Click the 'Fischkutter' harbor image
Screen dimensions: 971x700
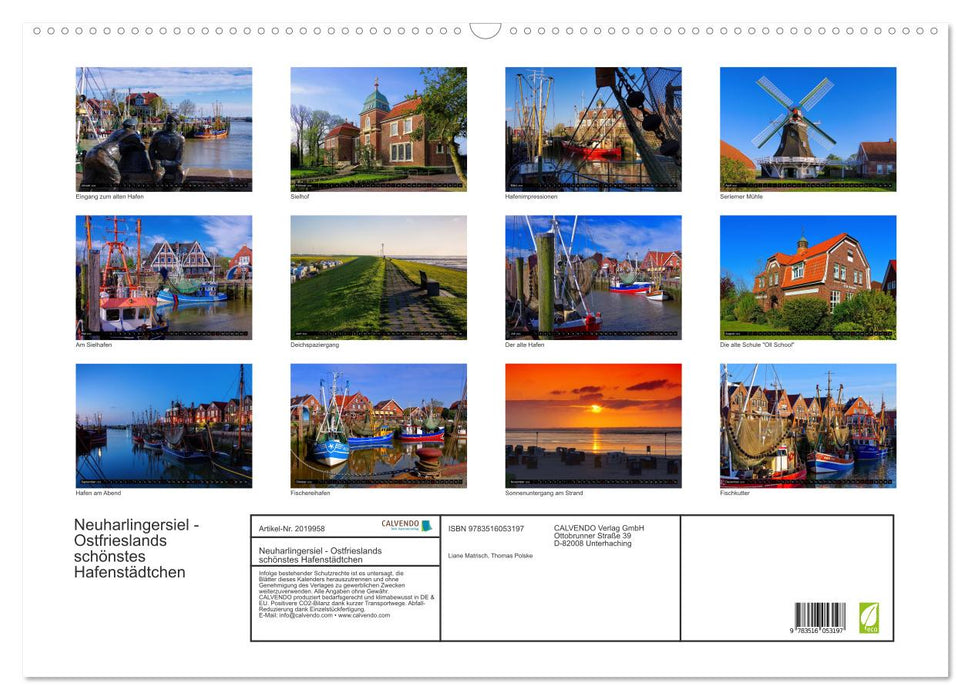tap(806, 425)
